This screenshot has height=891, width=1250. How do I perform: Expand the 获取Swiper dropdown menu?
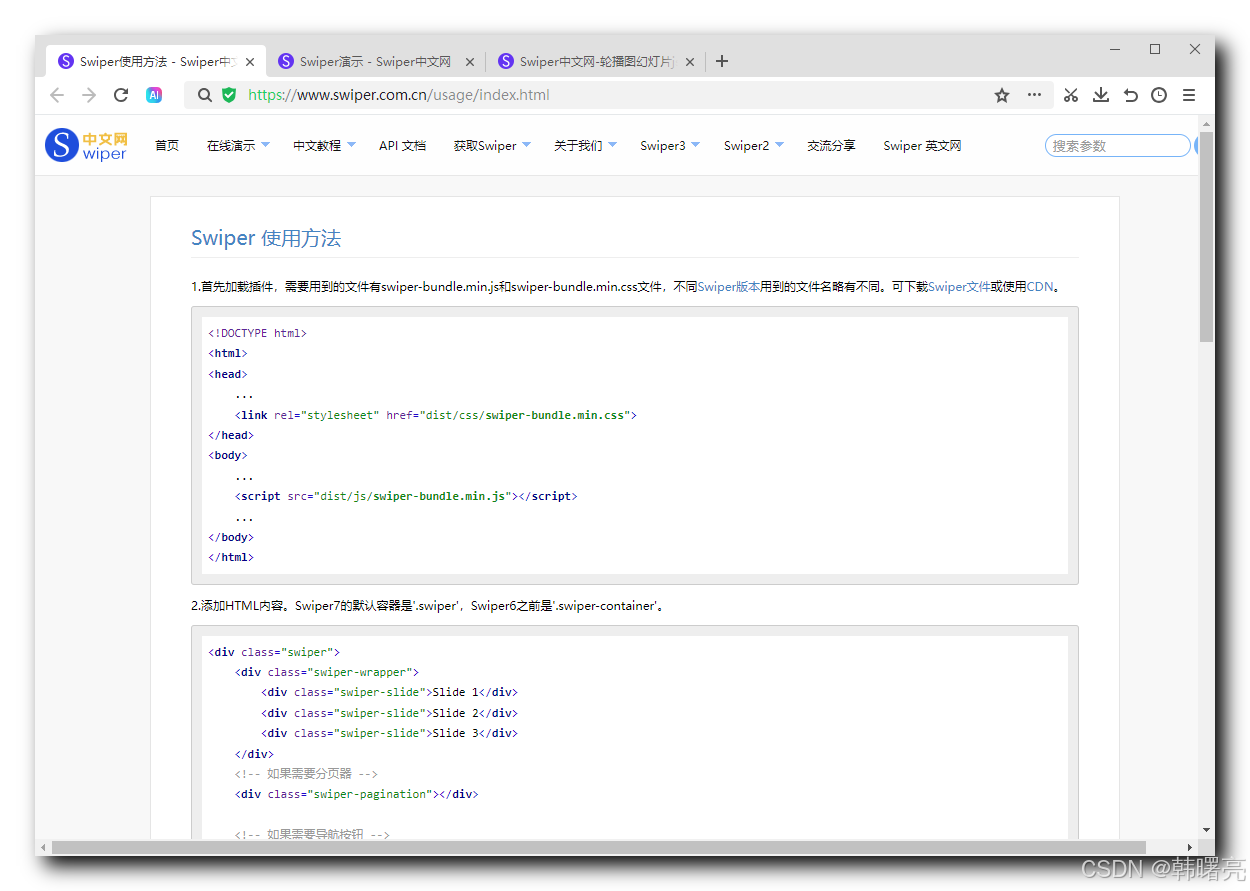492,146
